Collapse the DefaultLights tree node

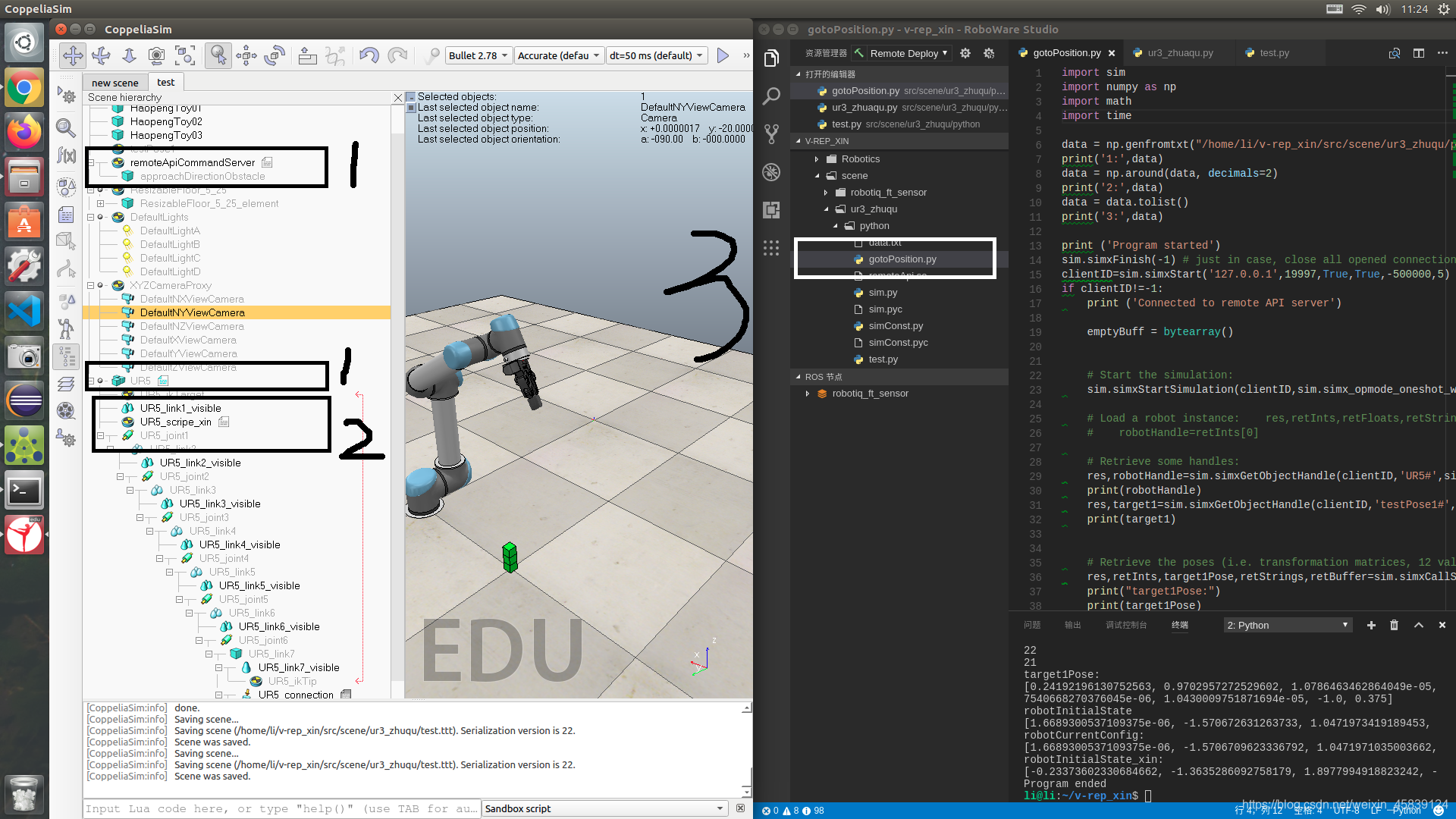click(x=91, y=218)
